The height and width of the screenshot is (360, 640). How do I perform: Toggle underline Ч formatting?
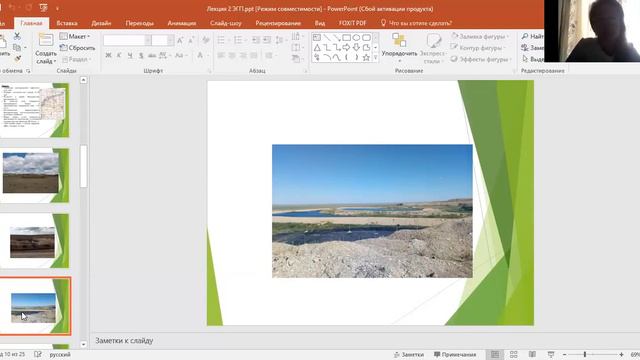[130, 55]
